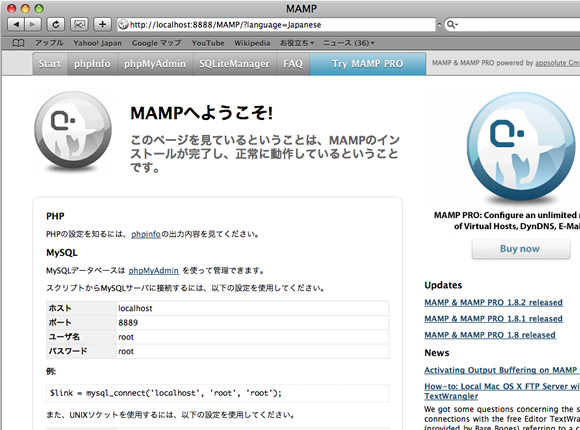The height and width of the screenshot is (430, 580).
Task: Click the globe icon in the address bar
Action: (x=123, y=25)
